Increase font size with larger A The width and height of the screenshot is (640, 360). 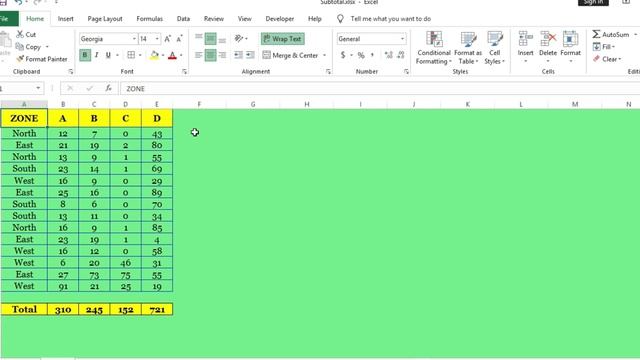(x=167, y=39)
